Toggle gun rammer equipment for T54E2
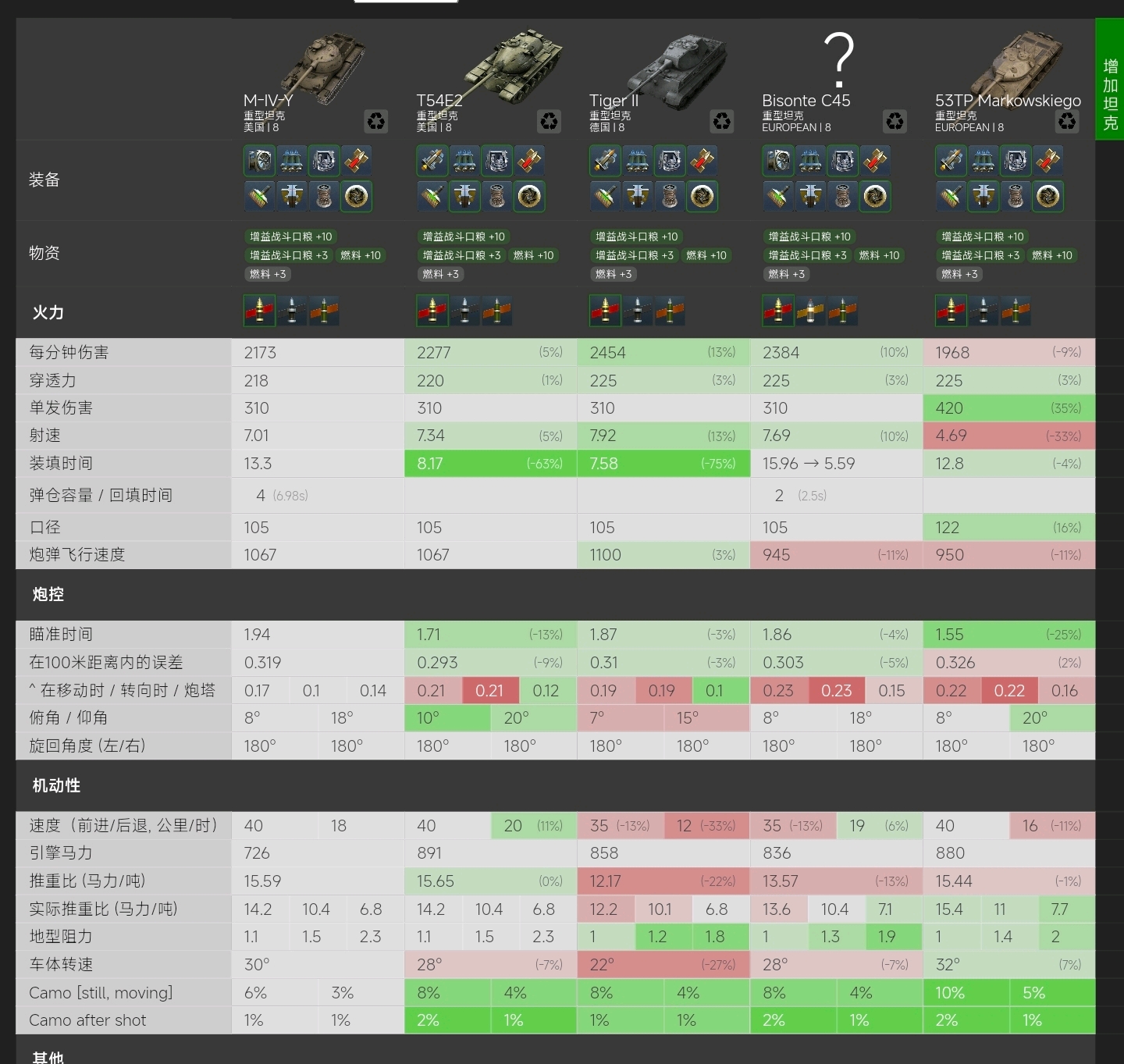 (432, 161)
